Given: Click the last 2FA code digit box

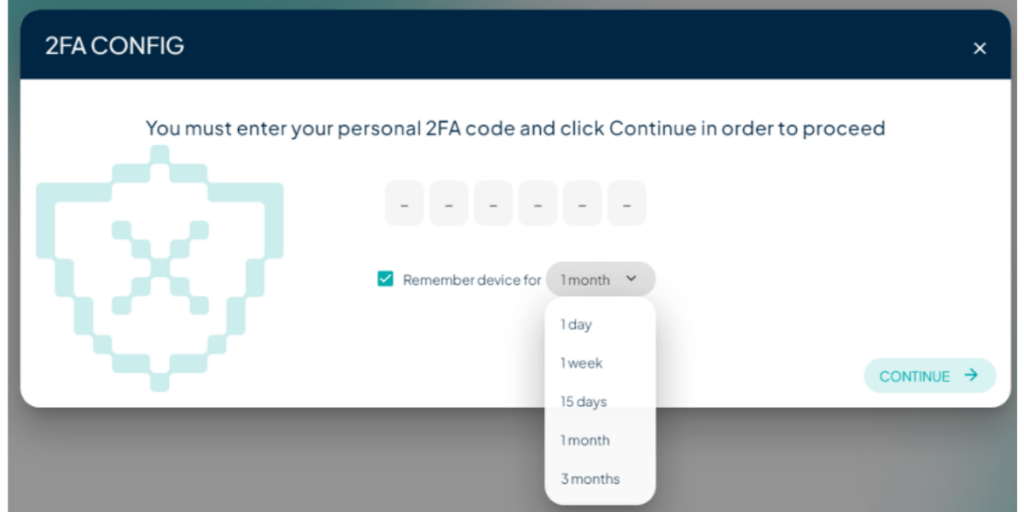Looking at the screenshot, I should point(626,204).
